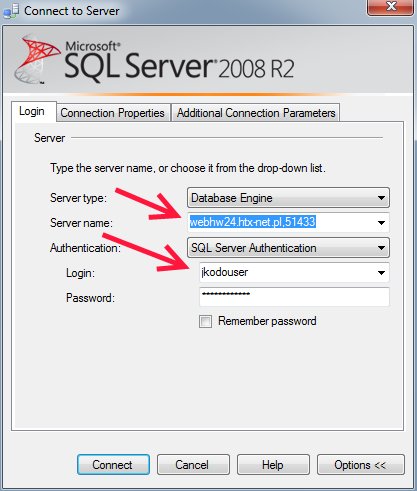Click the Cancel button

pyautogui.click(x=193, y=465)
